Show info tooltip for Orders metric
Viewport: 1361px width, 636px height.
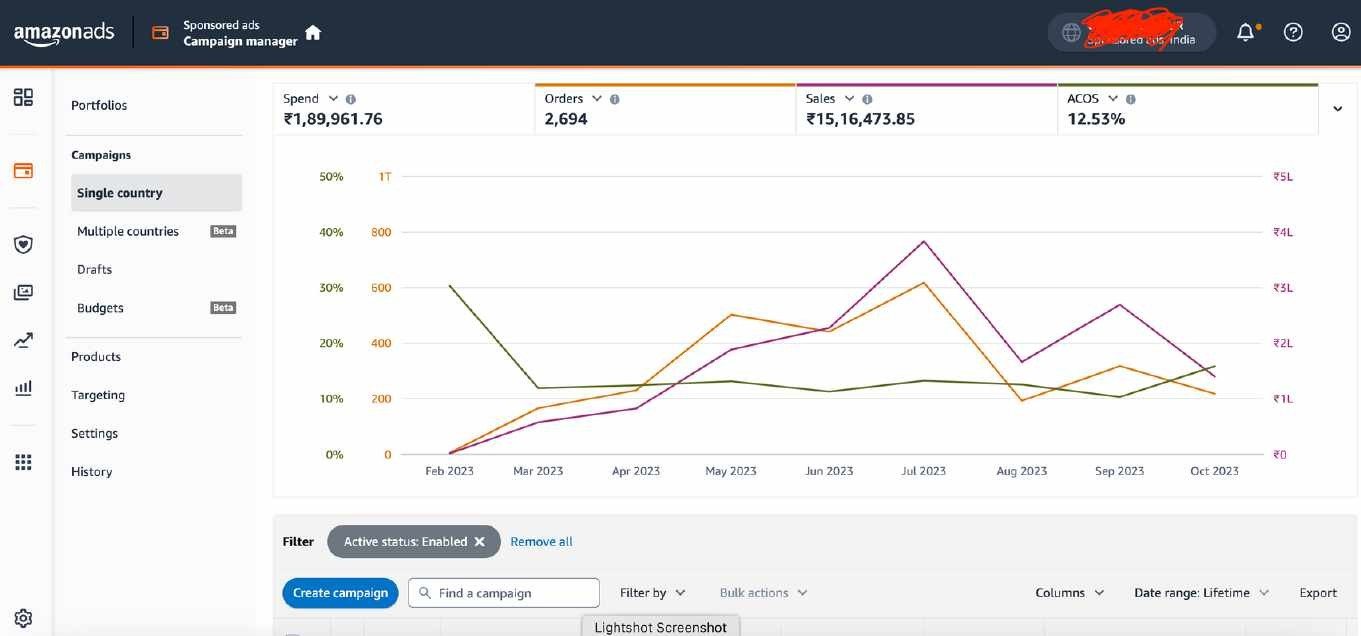615,99
